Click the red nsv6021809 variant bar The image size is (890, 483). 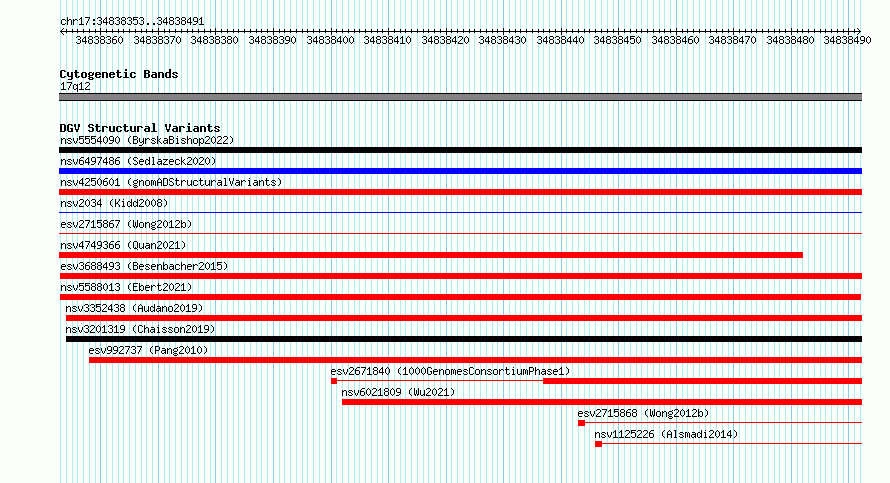[x=602, y=402]
